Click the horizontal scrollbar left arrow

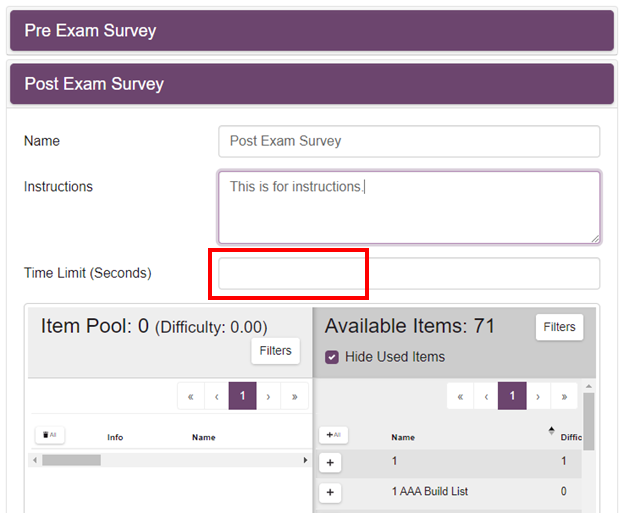click(x=35, y=460)
